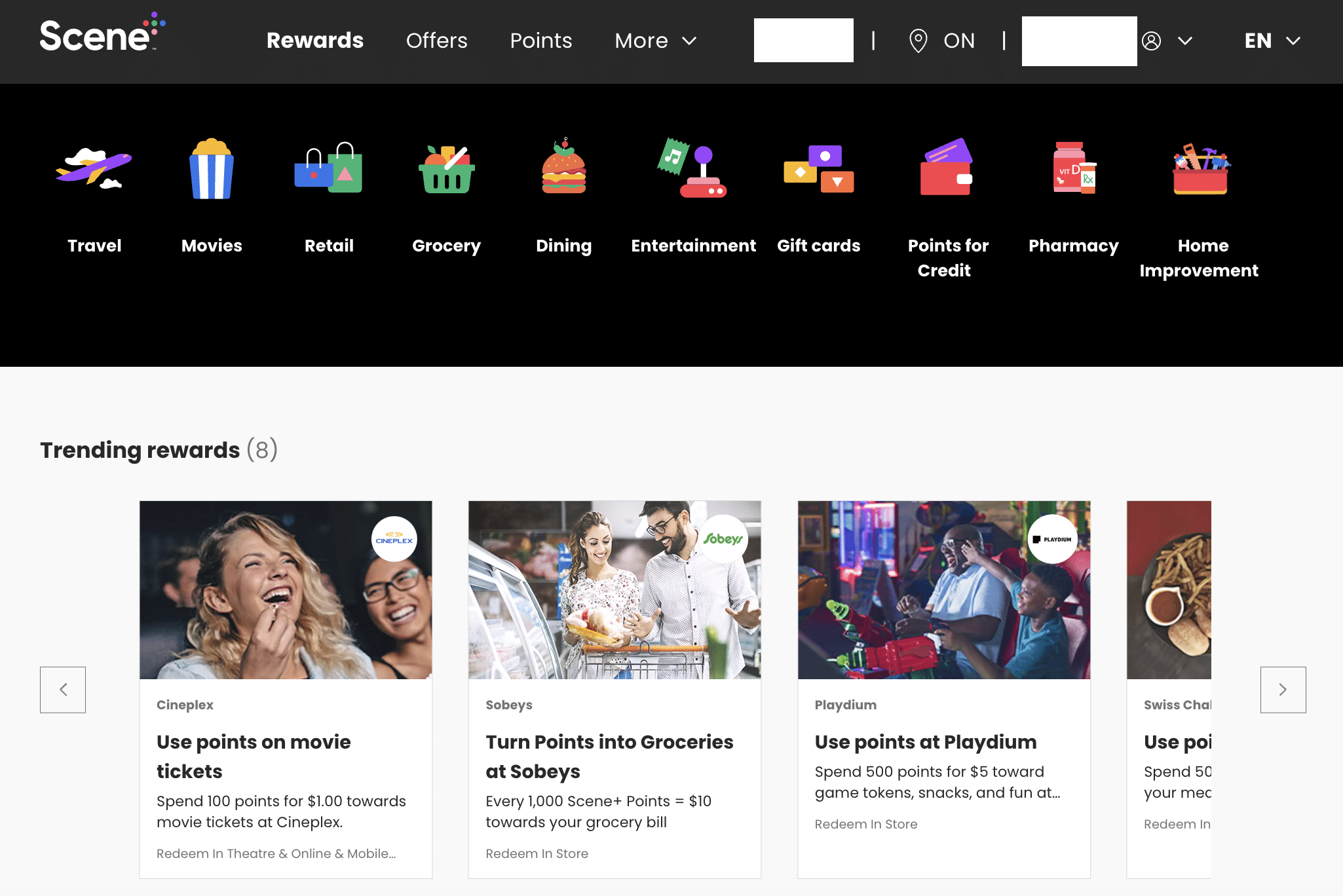The height and width of the screenshot is (896, 1343).
Task: Open the Points menu item
Action: (540, 41)
